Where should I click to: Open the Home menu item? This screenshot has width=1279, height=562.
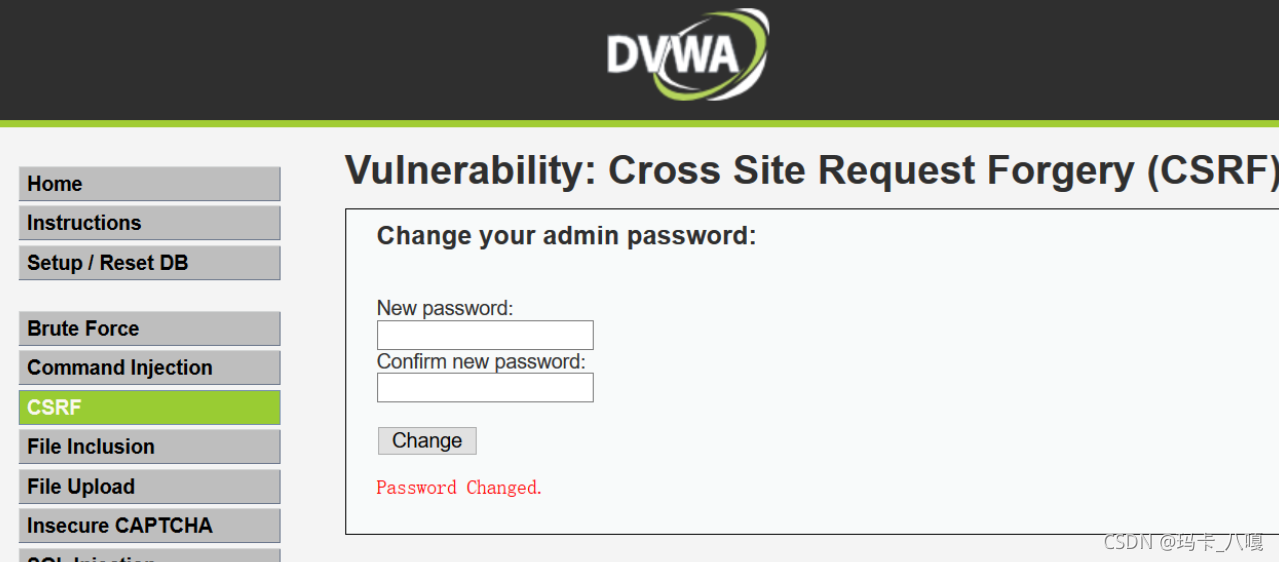tap(149, 184)
